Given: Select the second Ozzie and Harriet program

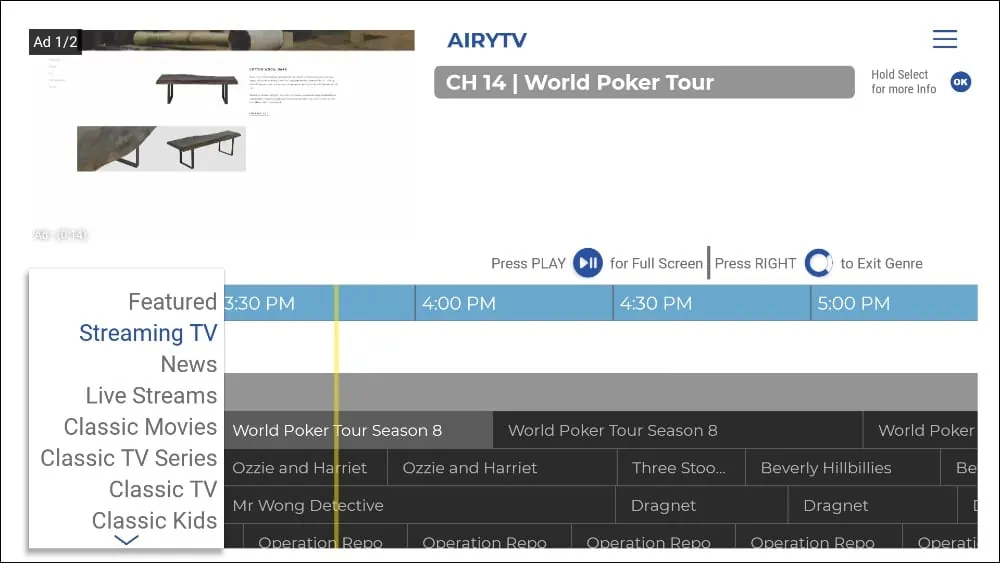Looking at the screenshot, I should click(503, 467).
